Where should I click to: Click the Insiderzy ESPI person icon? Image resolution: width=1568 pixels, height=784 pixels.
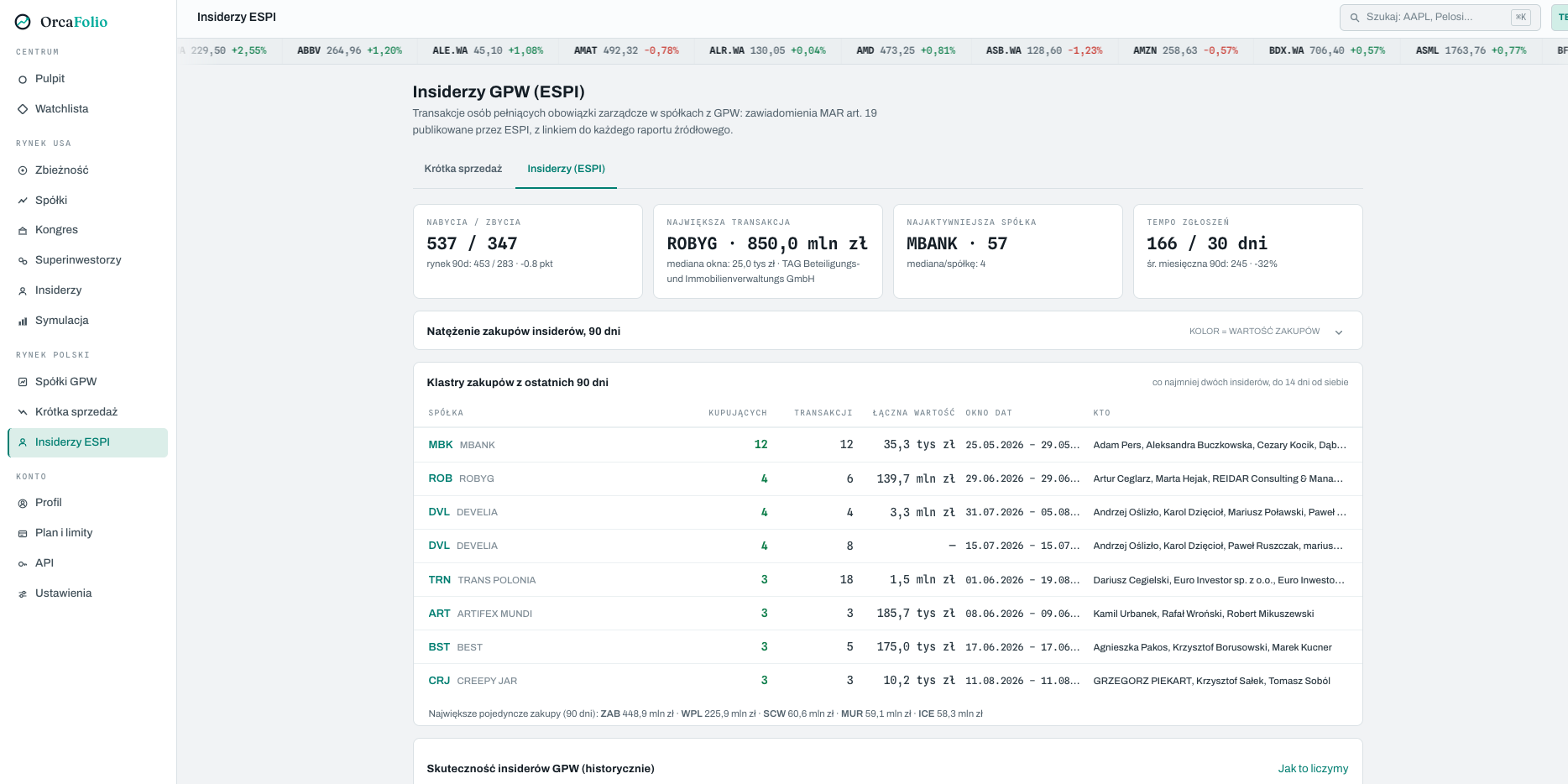coord(23,442)
